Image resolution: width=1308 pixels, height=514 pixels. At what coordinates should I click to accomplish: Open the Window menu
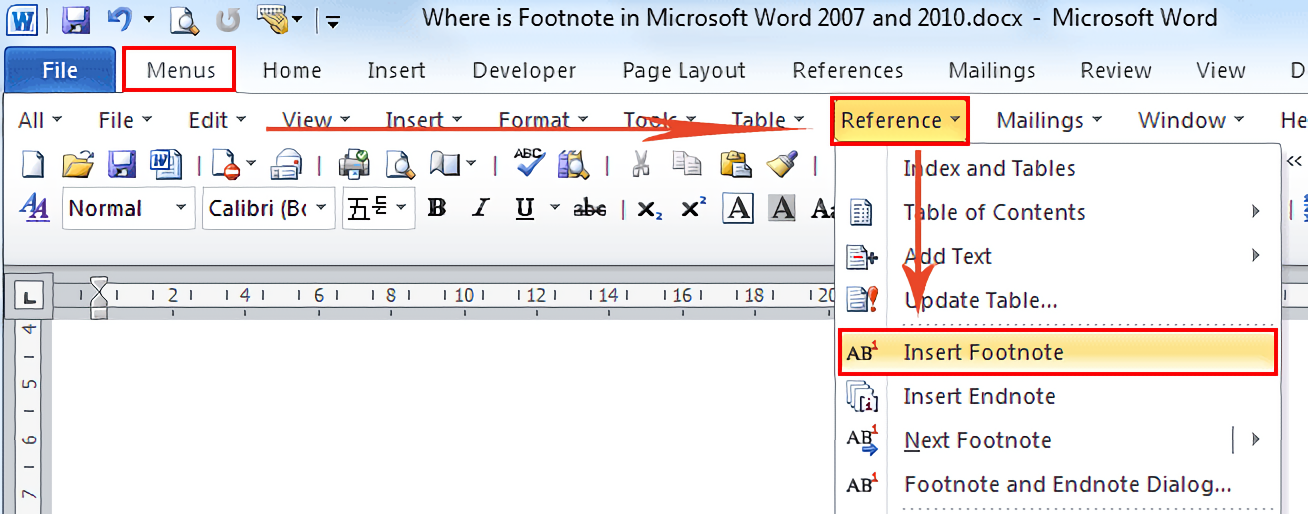coord(1191,120)
